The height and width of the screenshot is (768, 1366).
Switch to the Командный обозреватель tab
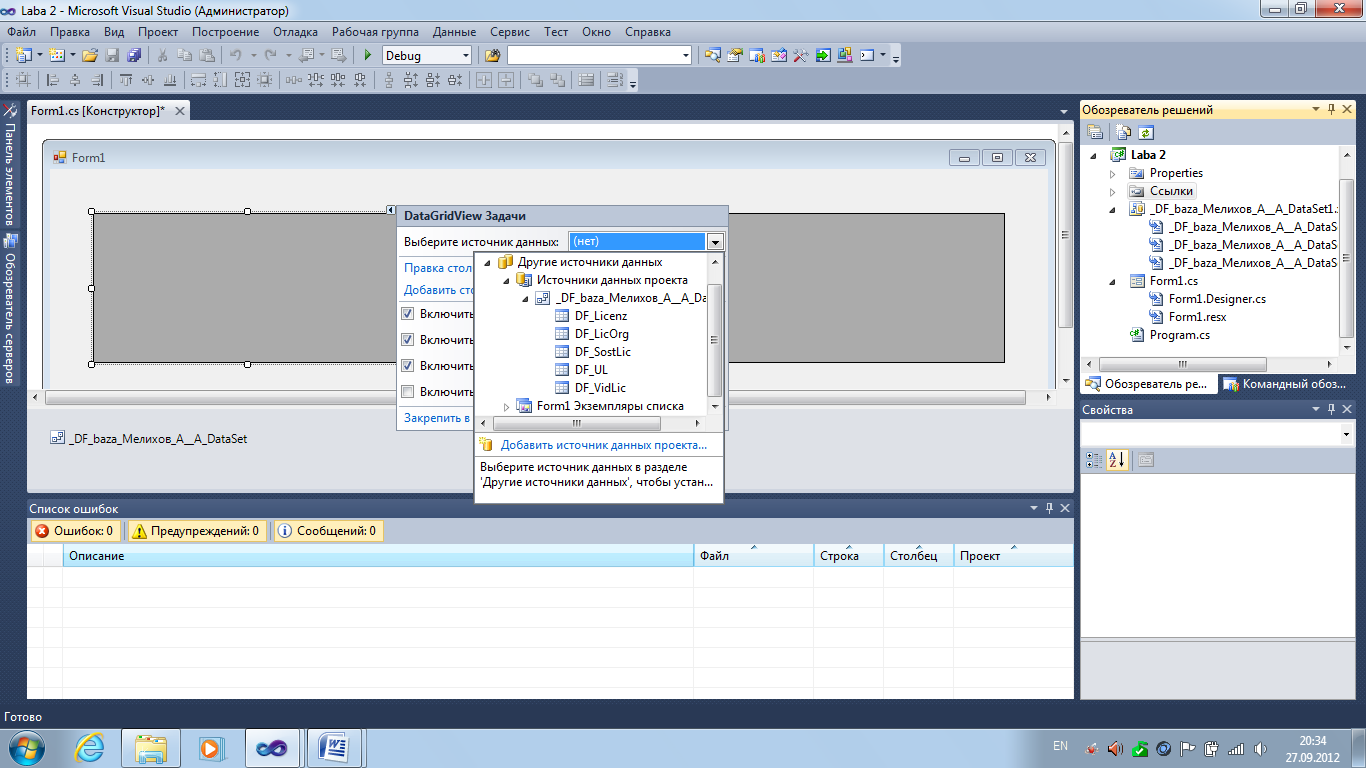pos(1285,383)
